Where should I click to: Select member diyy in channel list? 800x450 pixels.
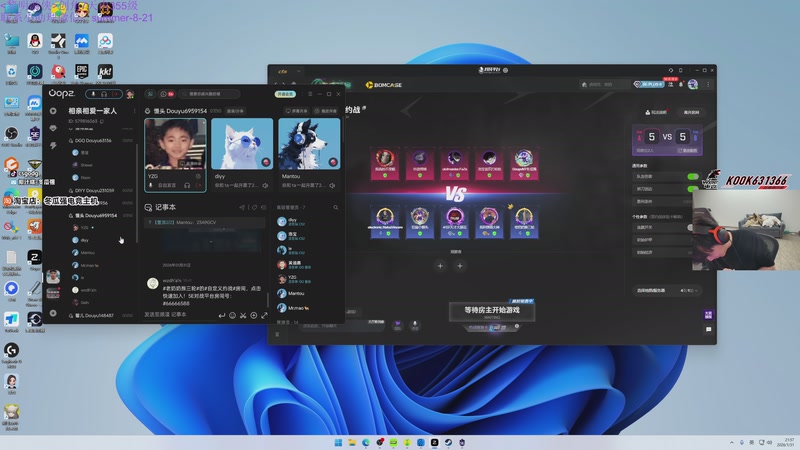[x=82, y=240]
